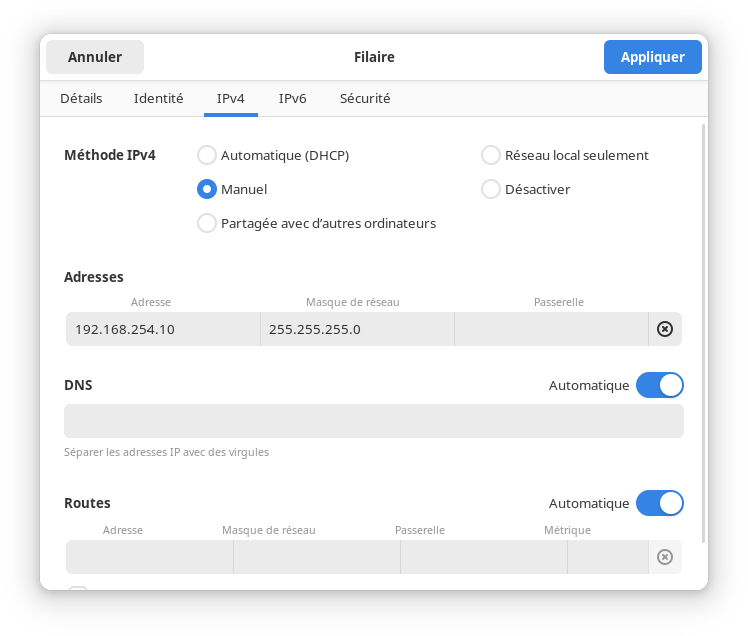Click the Routes Adresse field
Image resolution: width=748 pixels, height=636 pixels.
[x=150, y=557]
